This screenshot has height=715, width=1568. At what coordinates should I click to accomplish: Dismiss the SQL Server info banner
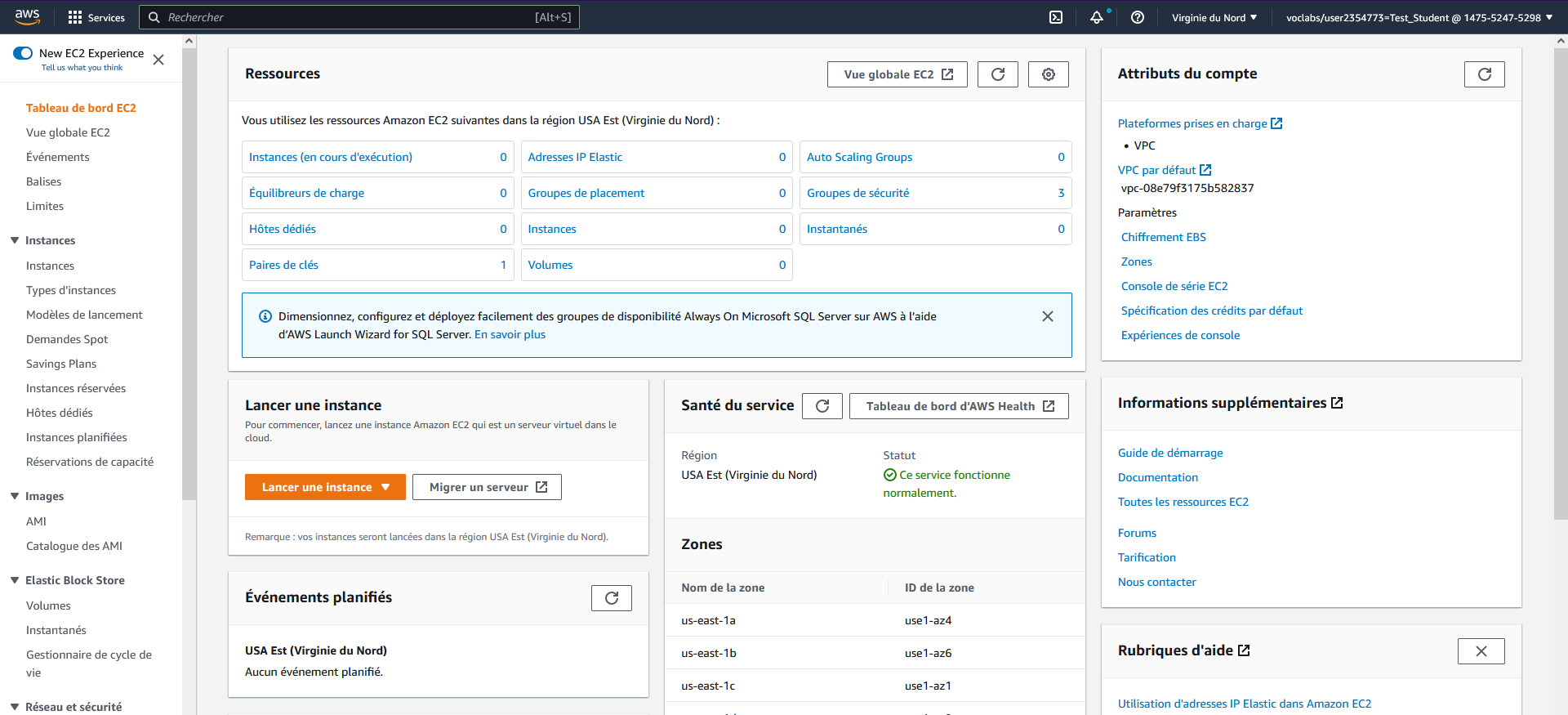coord(1048,316)
